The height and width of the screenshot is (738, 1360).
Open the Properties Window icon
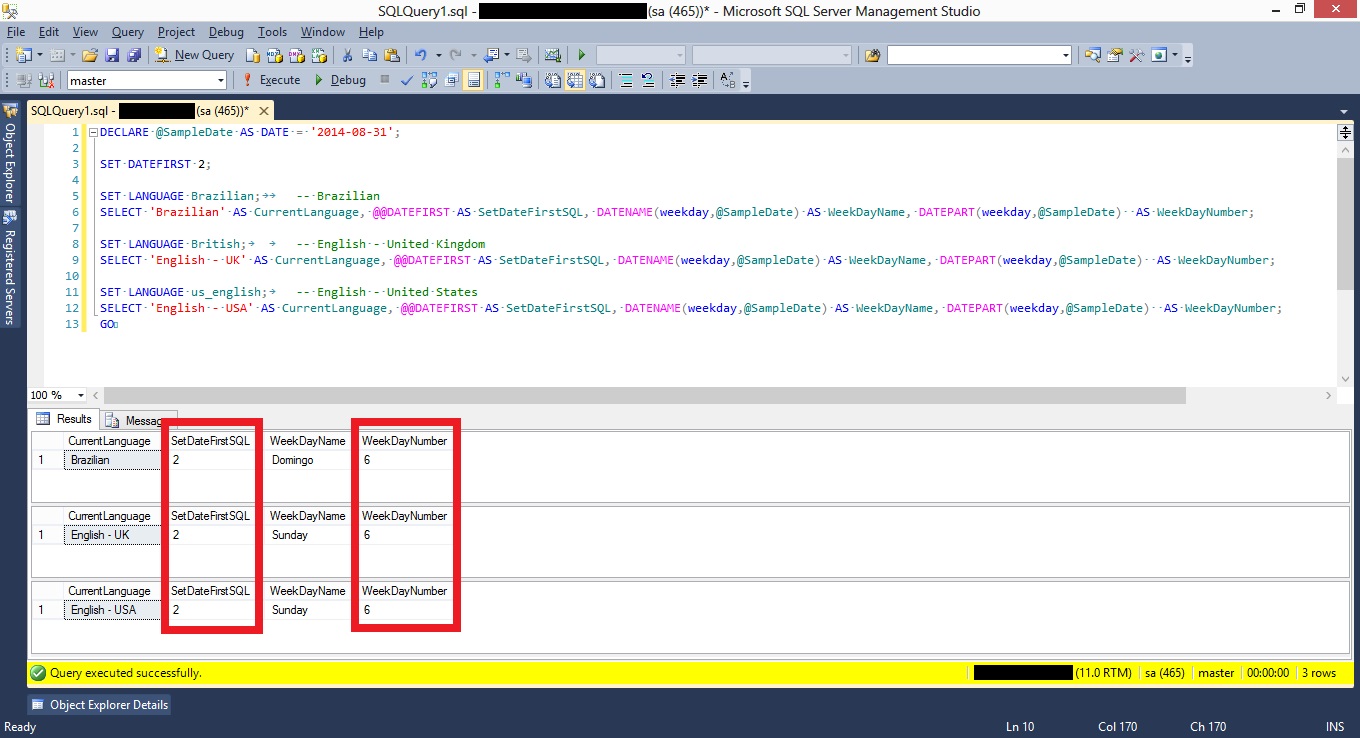pyautogui.click(x=1114, y=55)
